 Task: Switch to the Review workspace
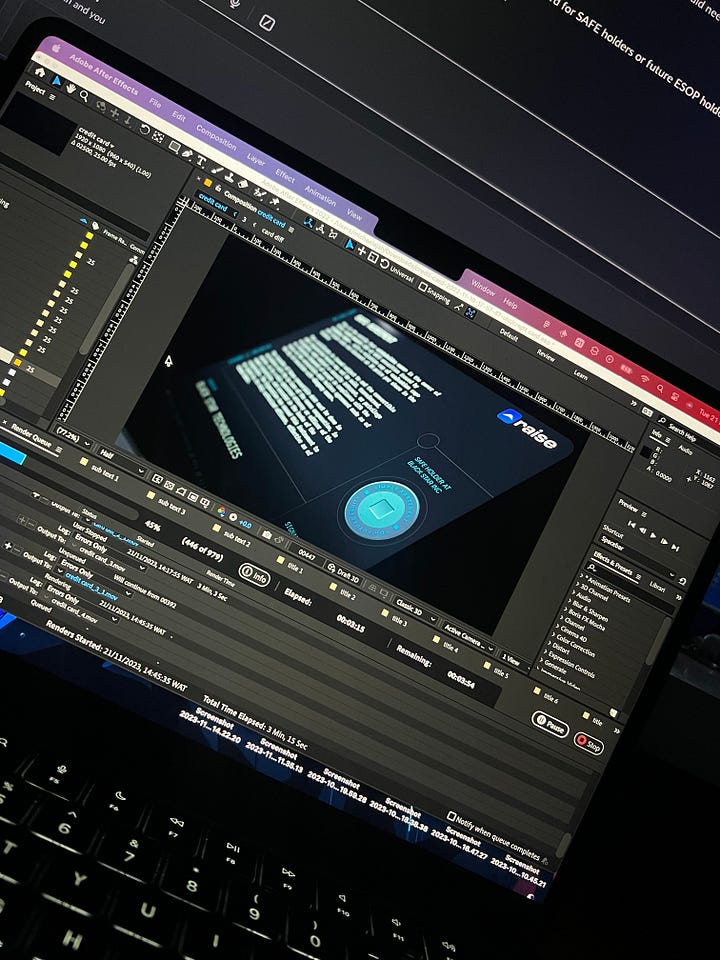[x=545, y=354]
